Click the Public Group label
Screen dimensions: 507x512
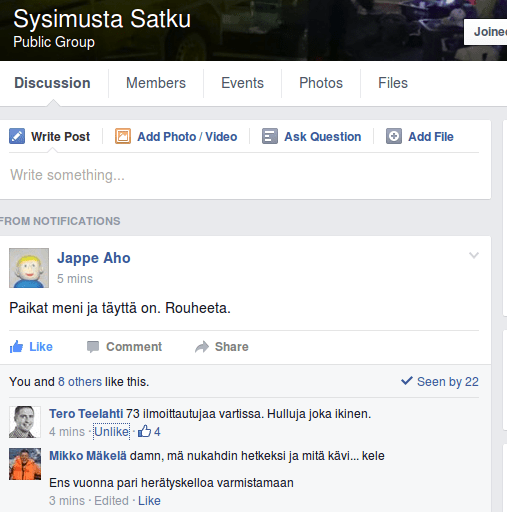[54, 42]
